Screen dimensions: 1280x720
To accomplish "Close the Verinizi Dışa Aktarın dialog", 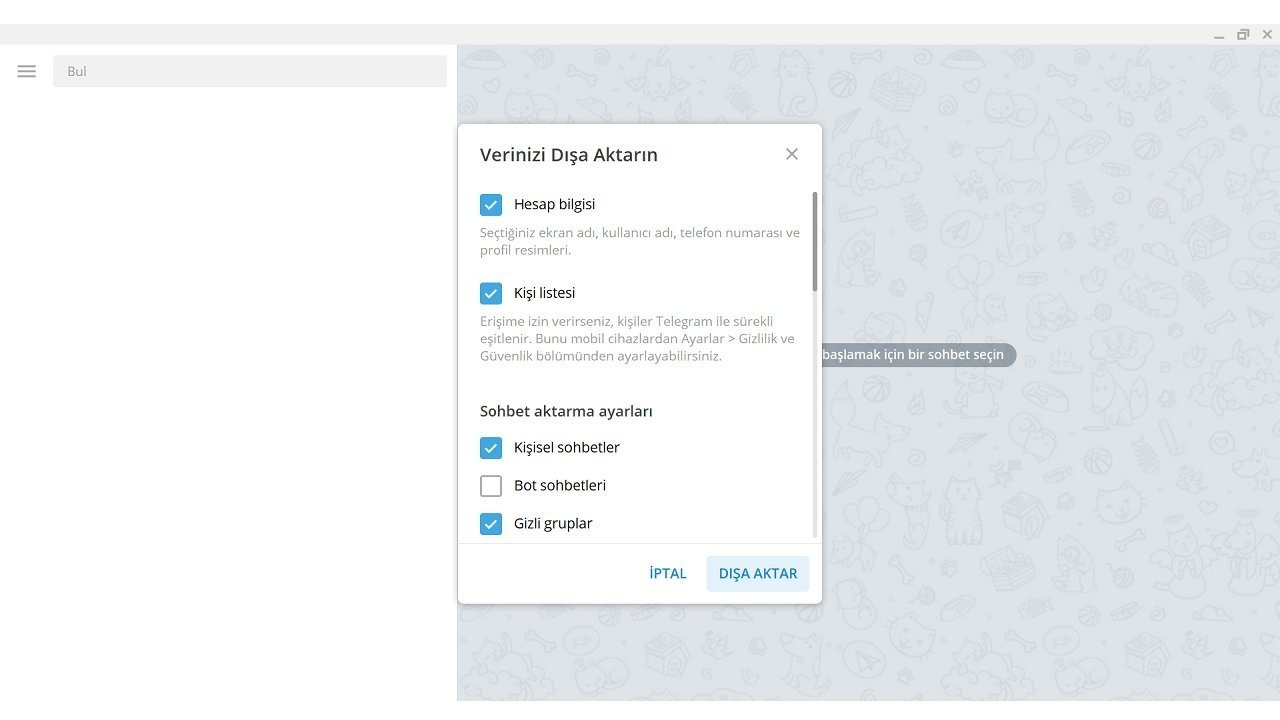I will click(x=792, y=154).
